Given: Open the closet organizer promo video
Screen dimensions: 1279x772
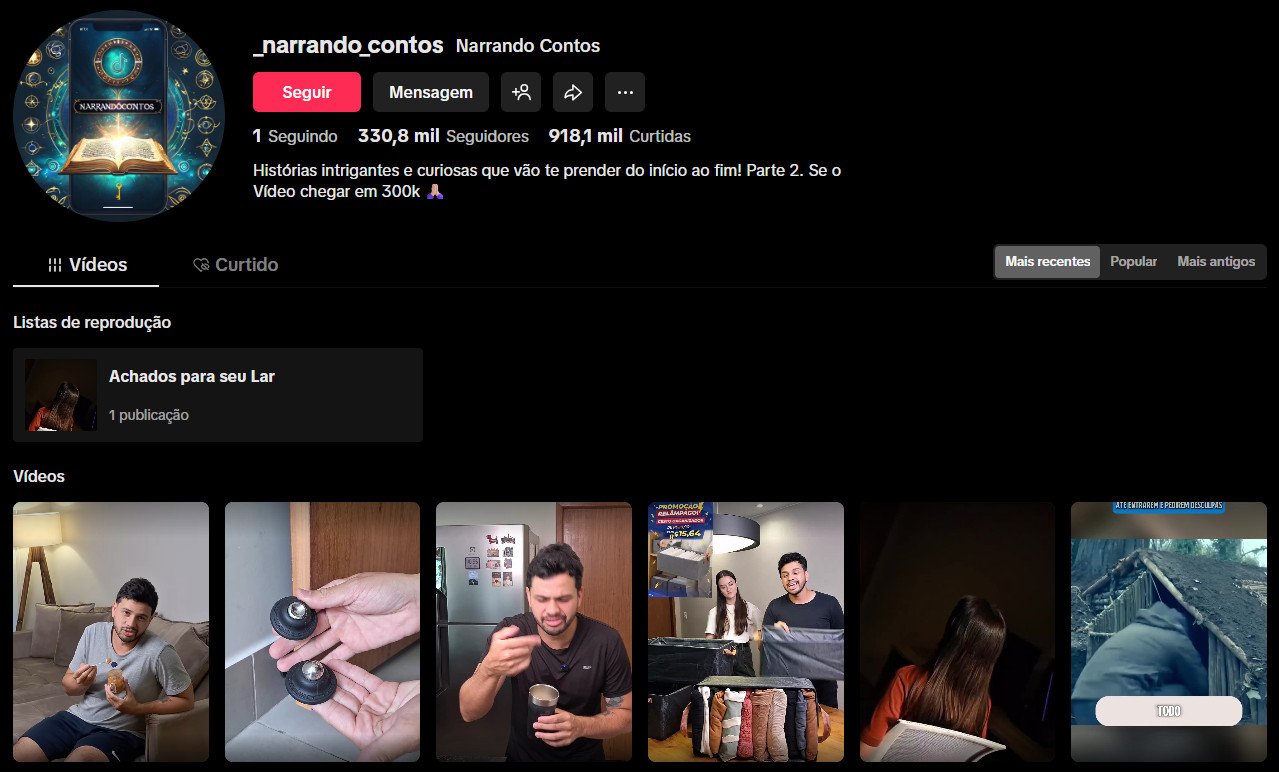Looking at the screenshot, I should pyautogui.click(x=745, y=631).
